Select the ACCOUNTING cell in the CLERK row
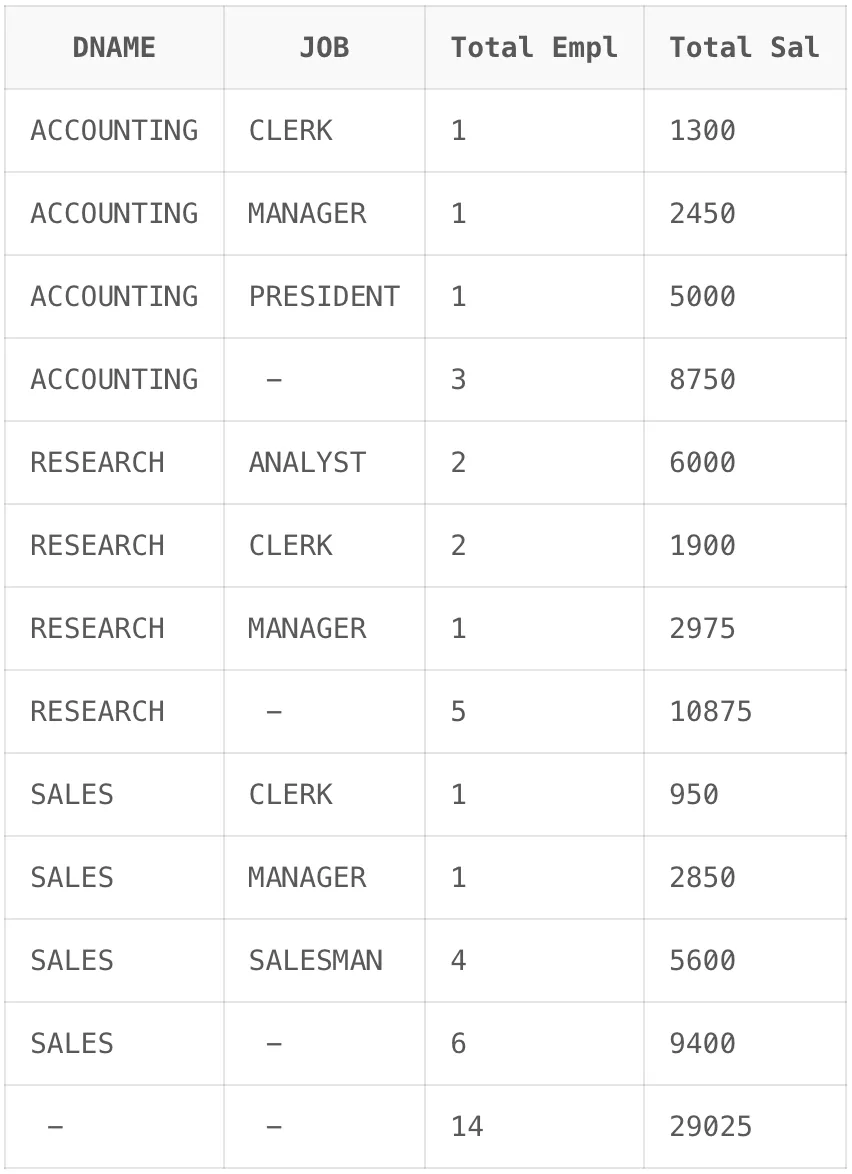Viewport: 852px width, 1174px height. click(114, 131)
